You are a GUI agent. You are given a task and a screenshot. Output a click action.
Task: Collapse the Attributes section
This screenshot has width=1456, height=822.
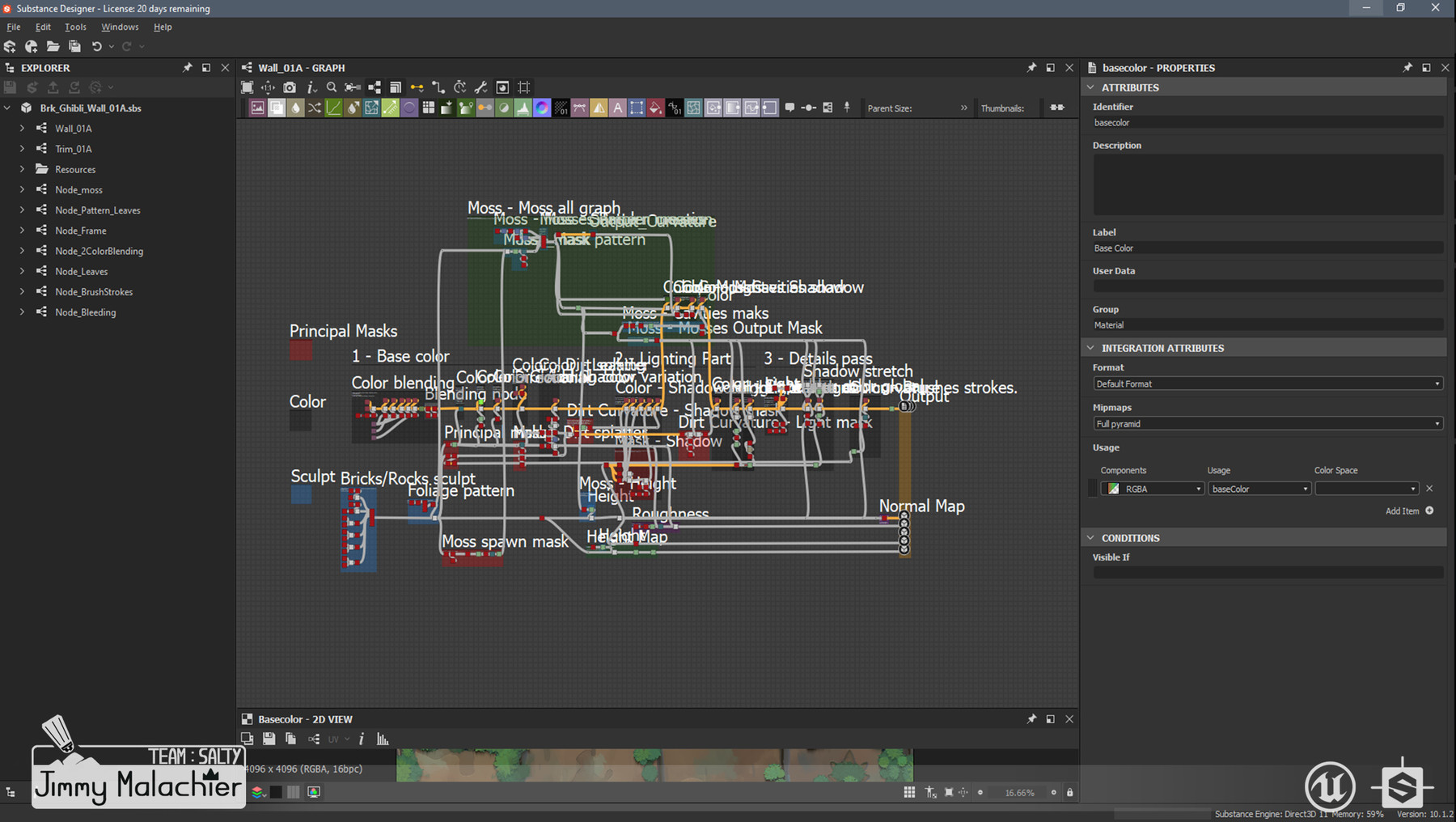point(1090,87)
